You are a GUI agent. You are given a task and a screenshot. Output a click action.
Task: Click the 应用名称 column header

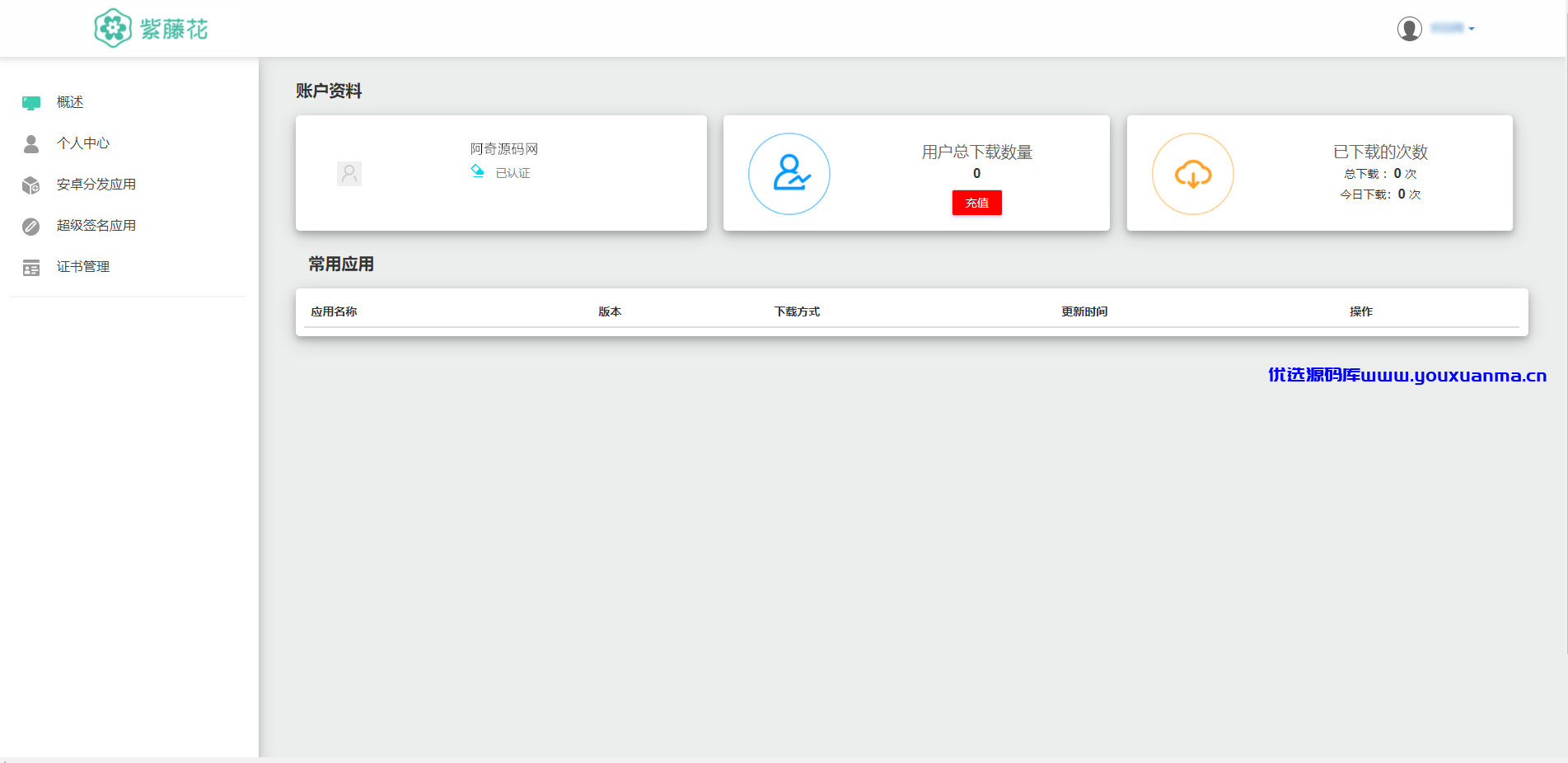pos(334,311)
